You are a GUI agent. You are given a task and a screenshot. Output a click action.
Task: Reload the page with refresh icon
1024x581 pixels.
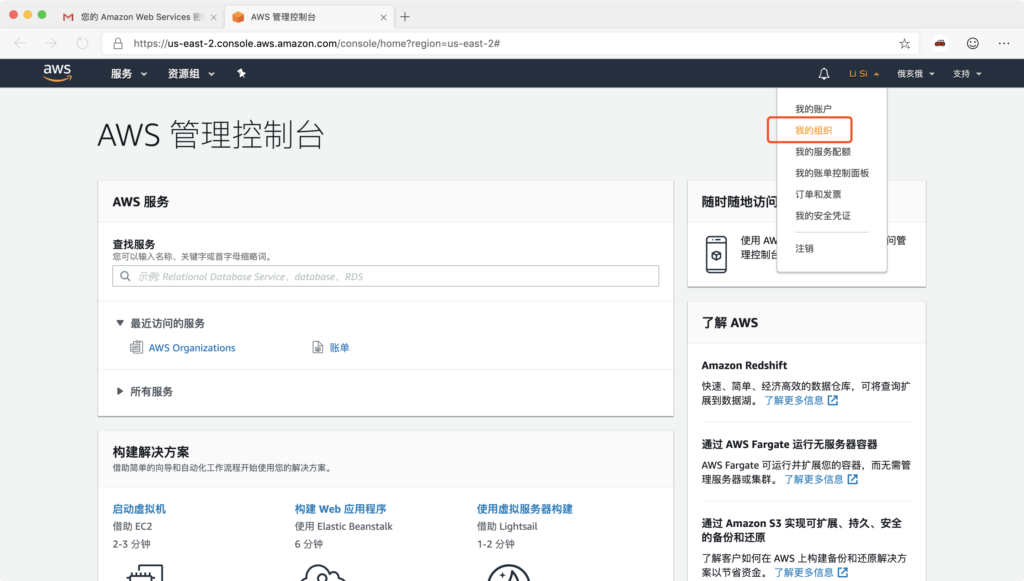(82, 43)
